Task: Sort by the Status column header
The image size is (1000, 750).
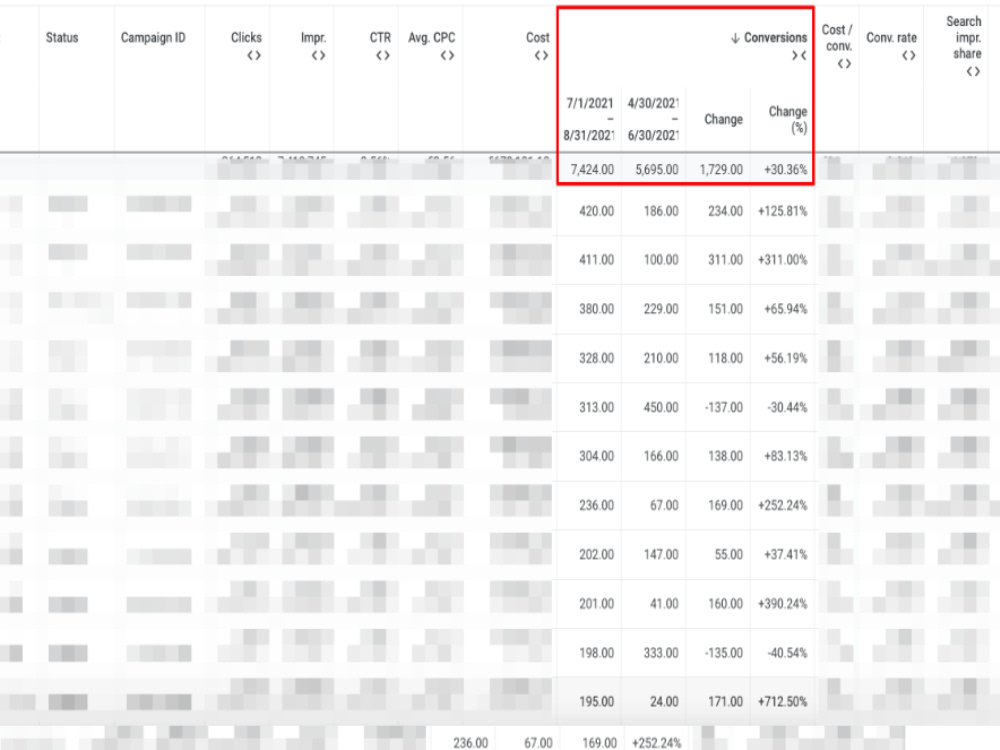Action: [x=62, y=38]
